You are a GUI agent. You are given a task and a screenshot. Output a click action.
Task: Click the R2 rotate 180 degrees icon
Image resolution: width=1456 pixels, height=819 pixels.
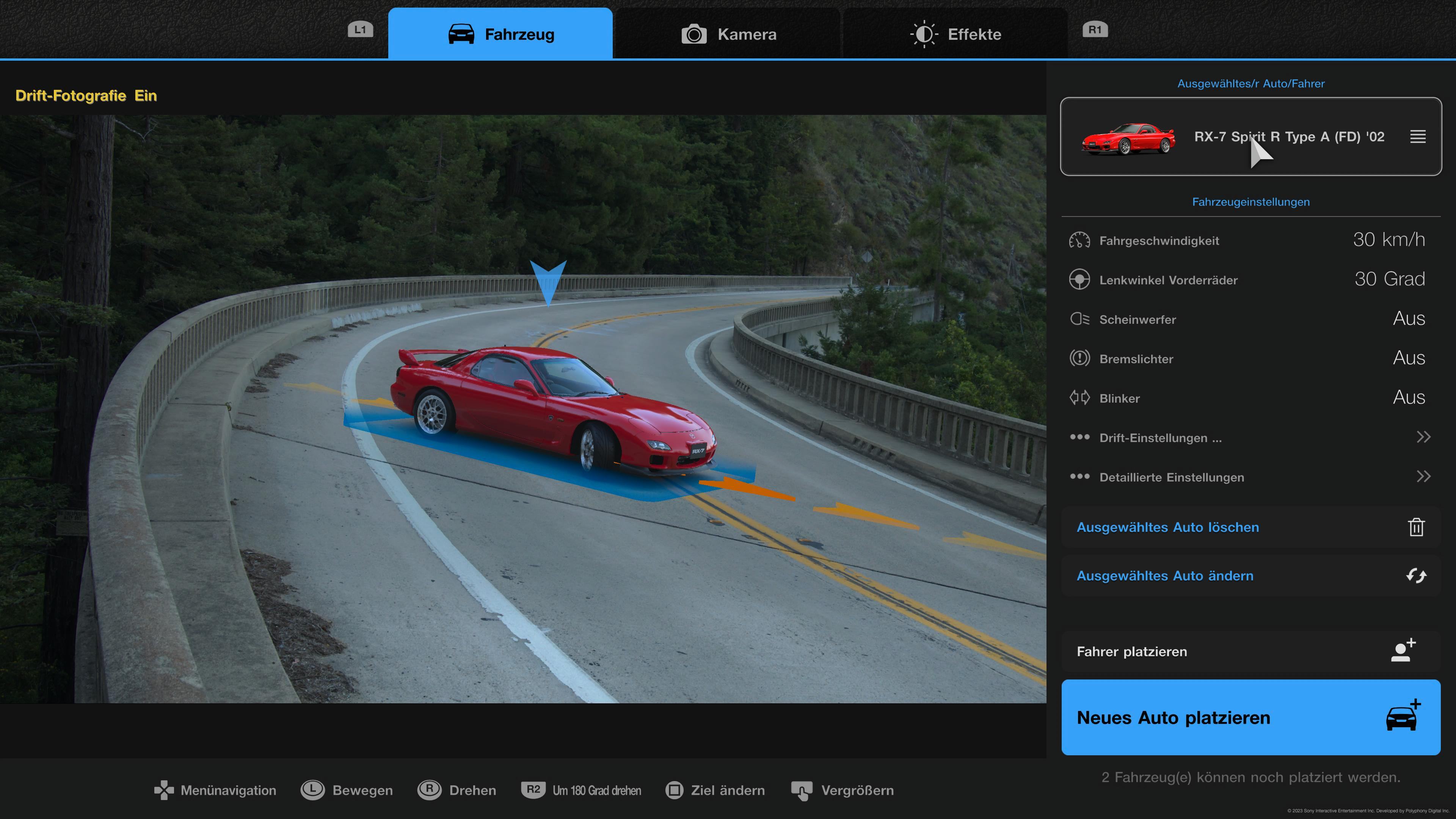pos(533,789)
